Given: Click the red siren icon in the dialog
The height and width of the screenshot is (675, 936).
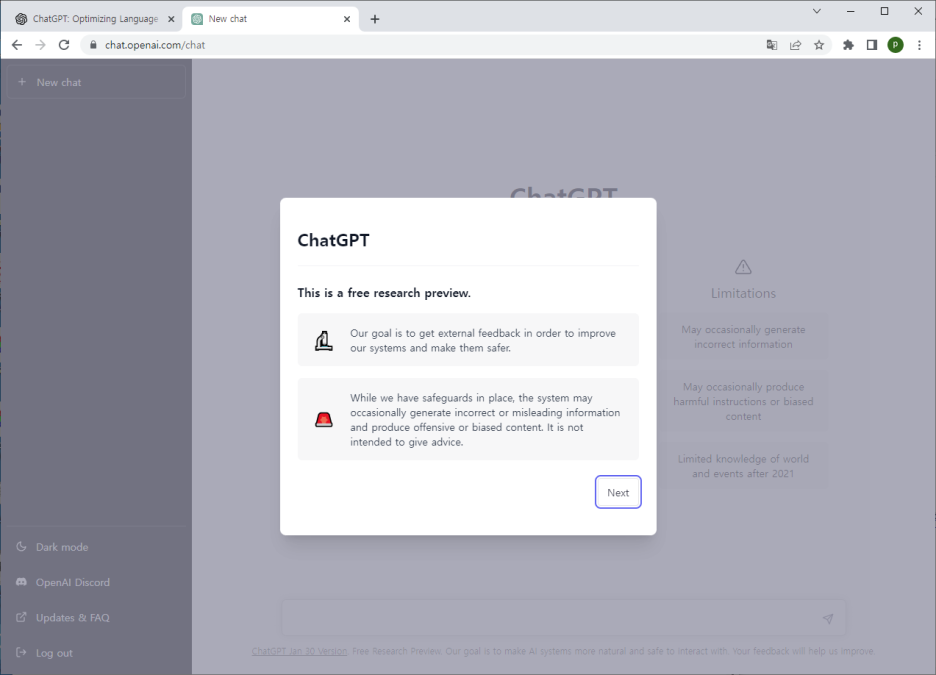Looking at the screenshot, I should (x=324, y=420).
